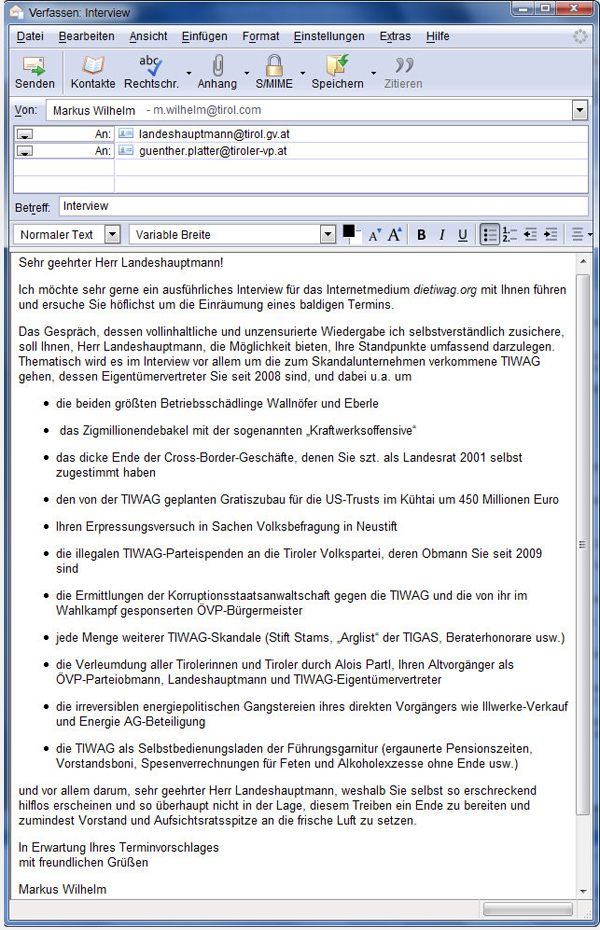The image size is (600, 930).
Task: Click the italic word dietiwag.org in body
Action: click(x=445, y=290)
